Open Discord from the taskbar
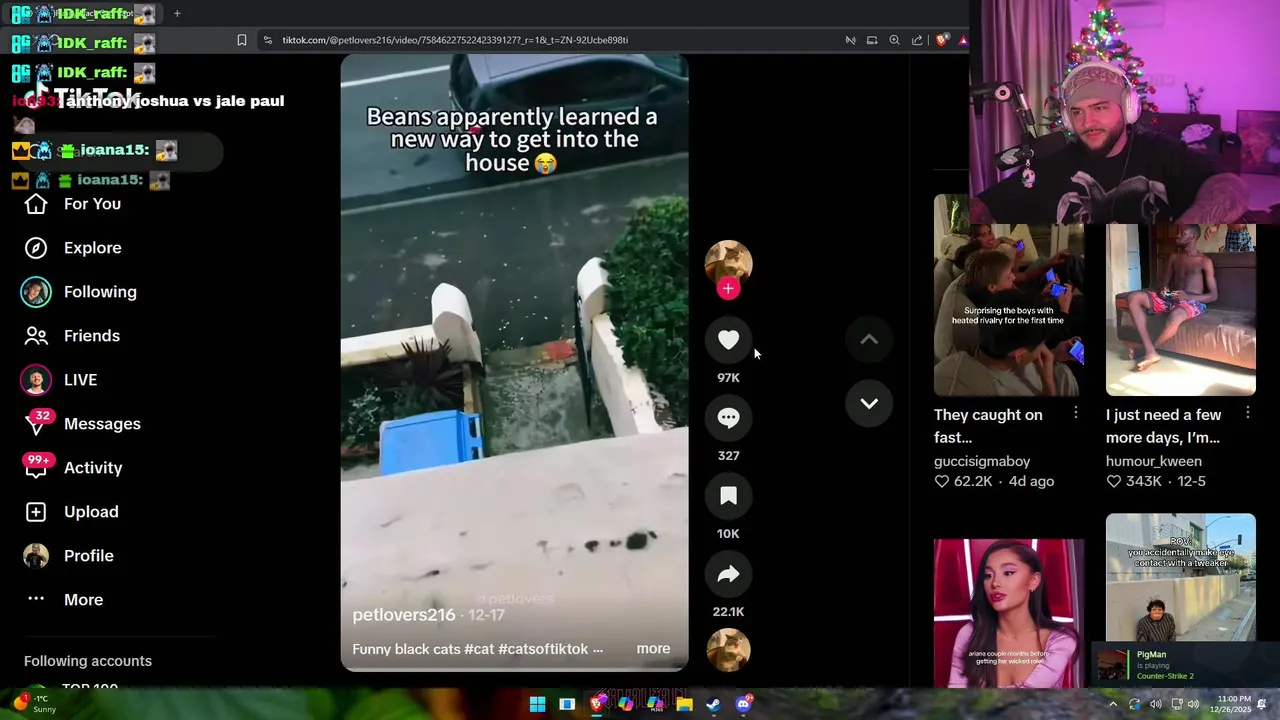Image resolution: width=1280 pixels, height=720 pixels. pyautogui.click(x=744, y=704)
